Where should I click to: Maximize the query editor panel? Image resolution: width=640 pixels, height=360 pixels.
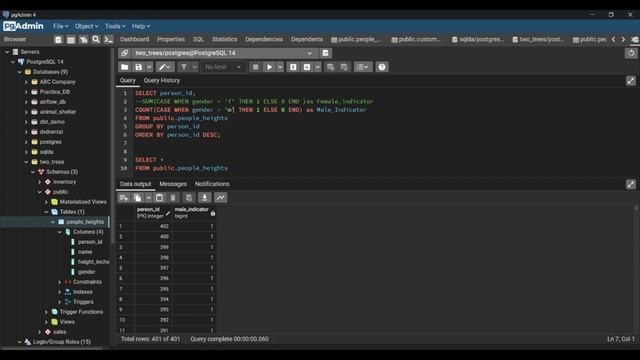(x=631, y=81)
